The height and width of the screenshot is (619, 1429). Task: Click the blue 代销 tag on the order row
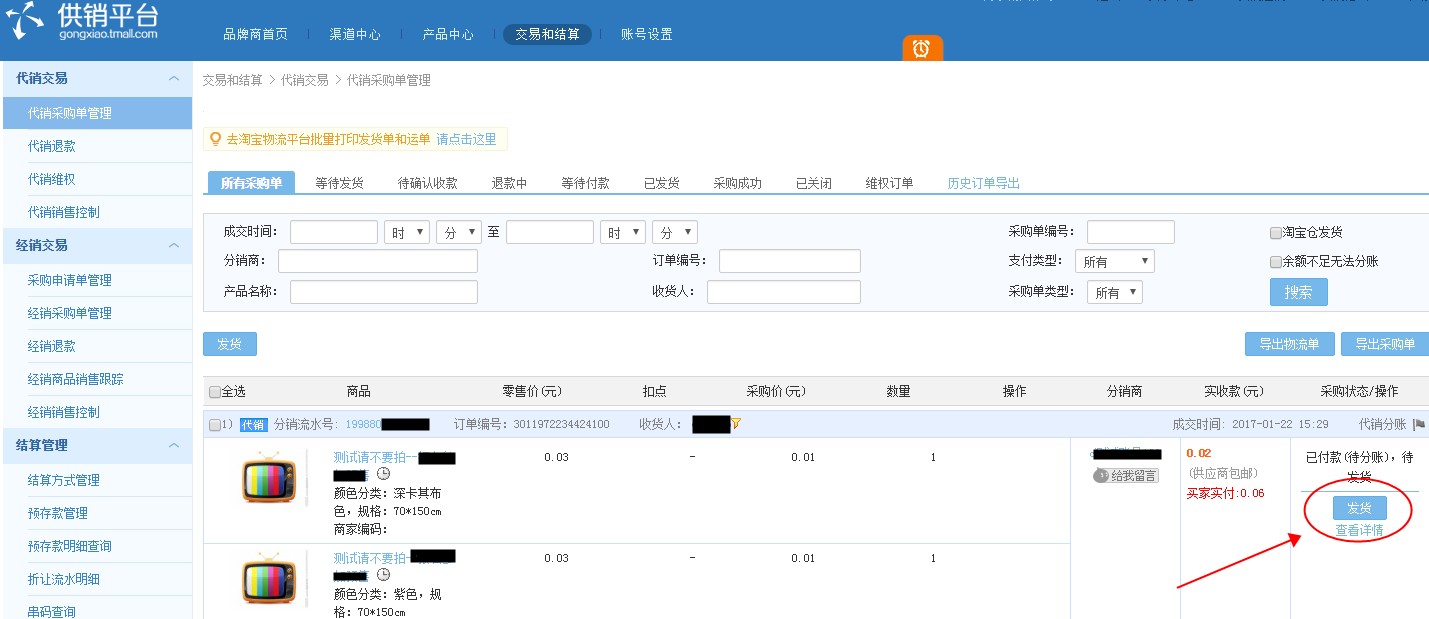(253, 424)
